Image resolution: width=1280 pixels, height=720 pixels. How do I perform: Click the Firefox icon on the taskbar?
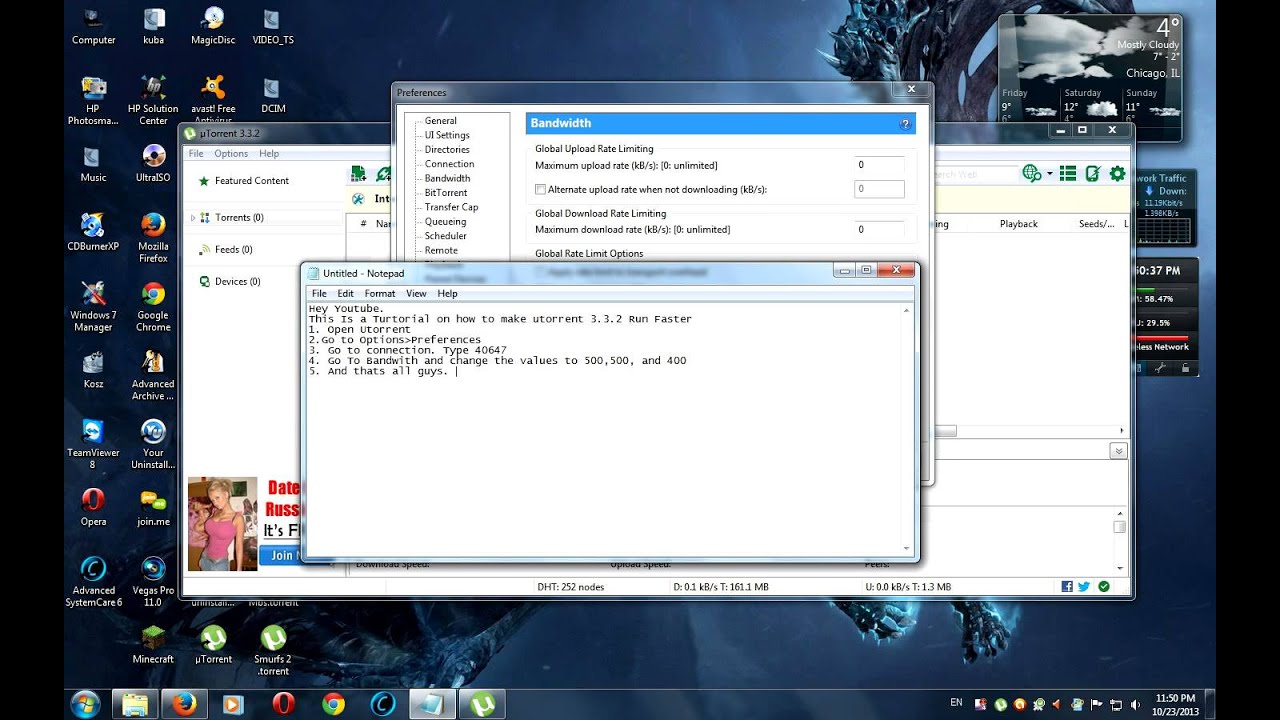click(183, 704)
